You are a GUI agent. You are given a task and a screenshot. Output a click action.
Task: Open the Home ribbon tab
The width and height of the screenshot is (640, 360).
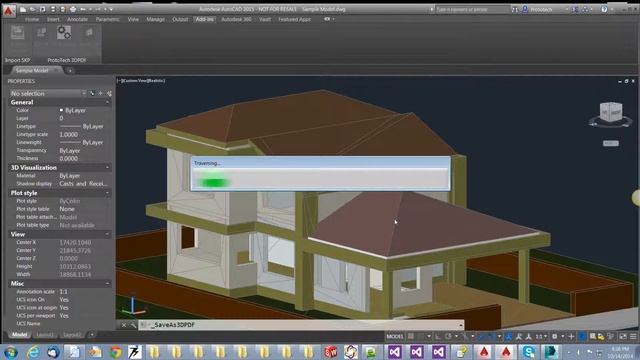(x=32, y=19)
